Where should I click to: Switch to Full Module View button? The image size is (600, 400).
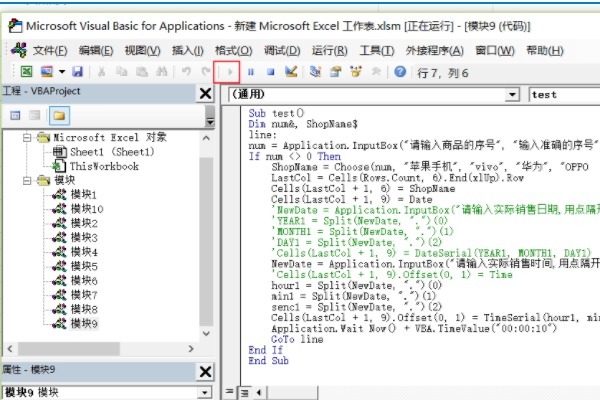pyautogui.click(x=245, y=393)
